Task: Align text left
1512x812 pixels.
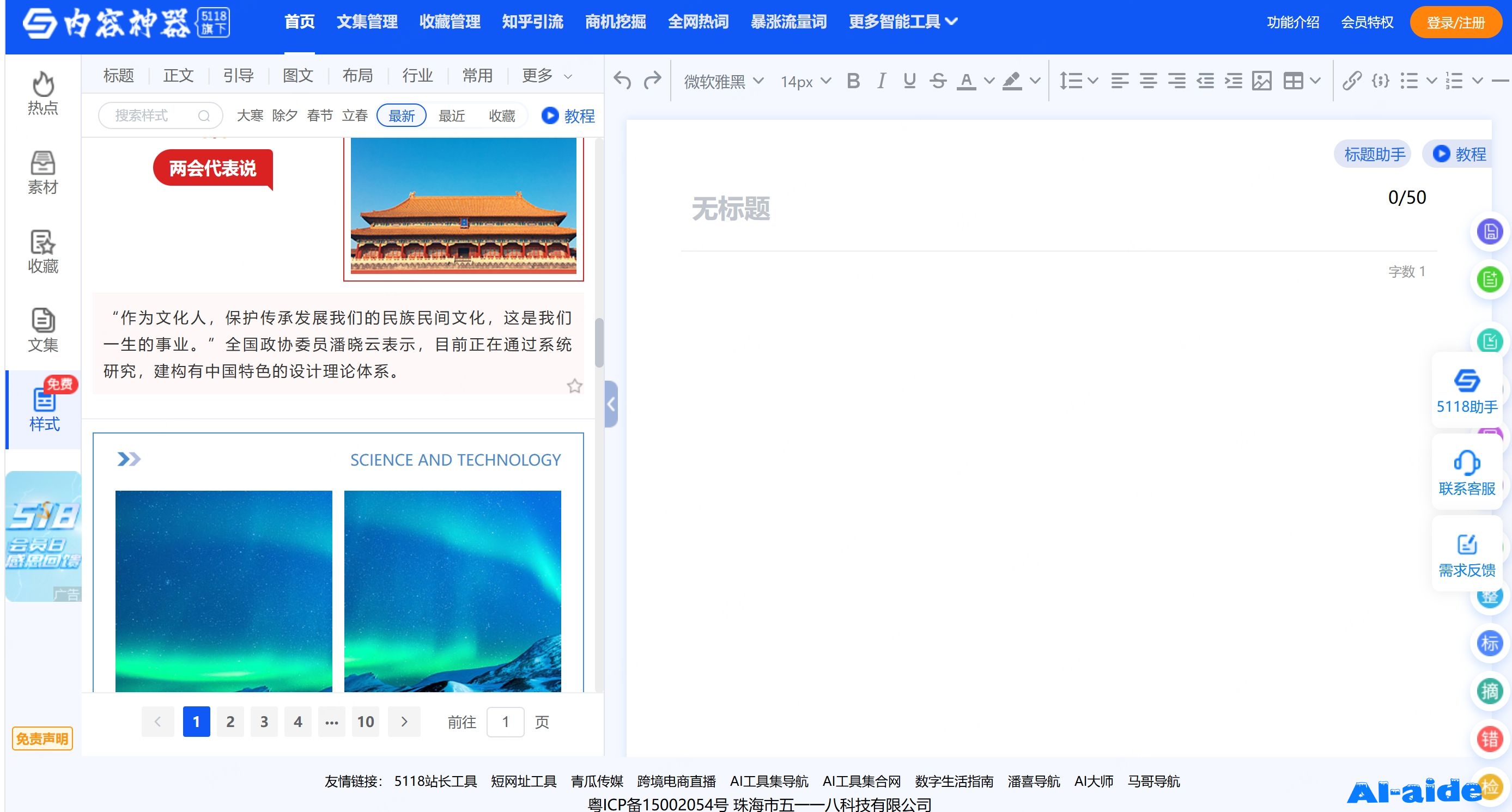Action: (1120, 81)
